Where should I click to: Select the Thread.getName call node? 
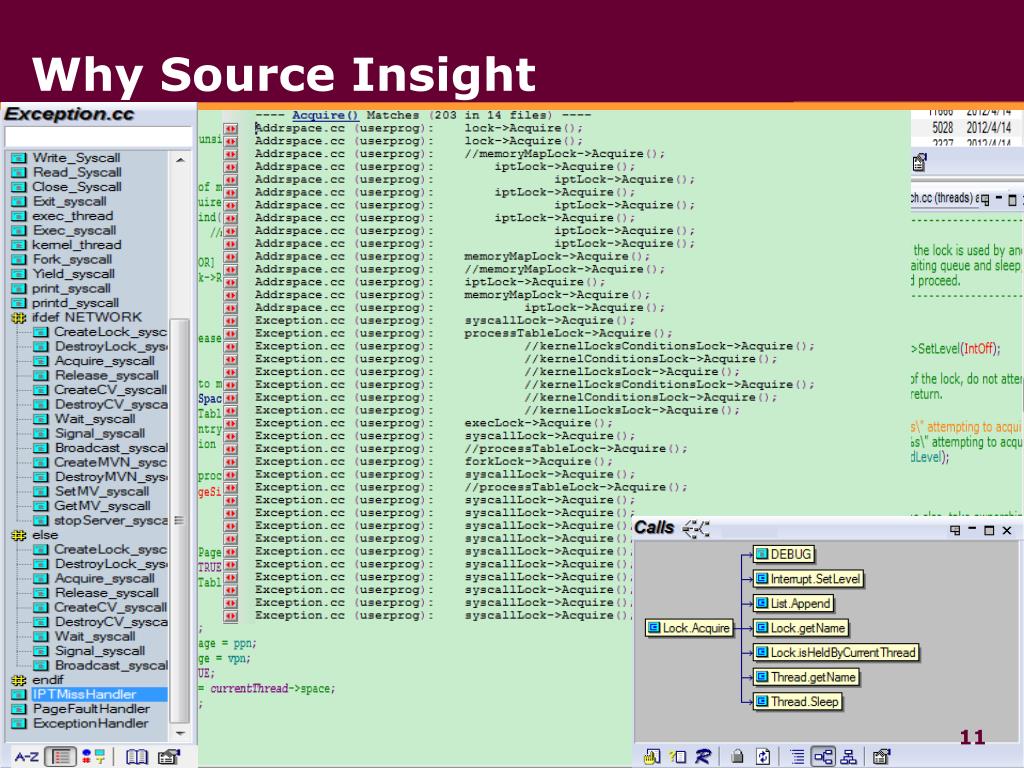pyautogui.click(x=806, y=677)
